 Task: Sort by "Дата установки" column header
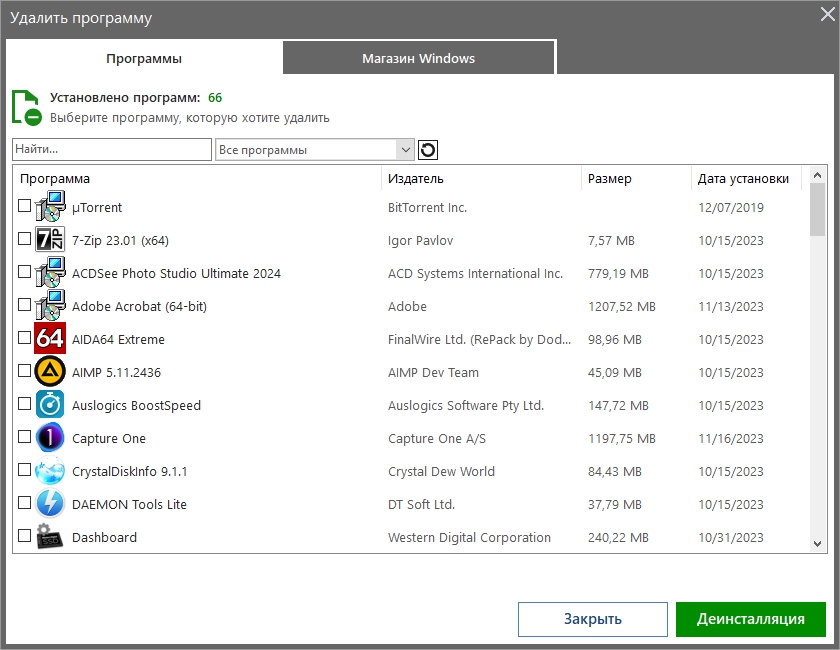coord(744,178)
